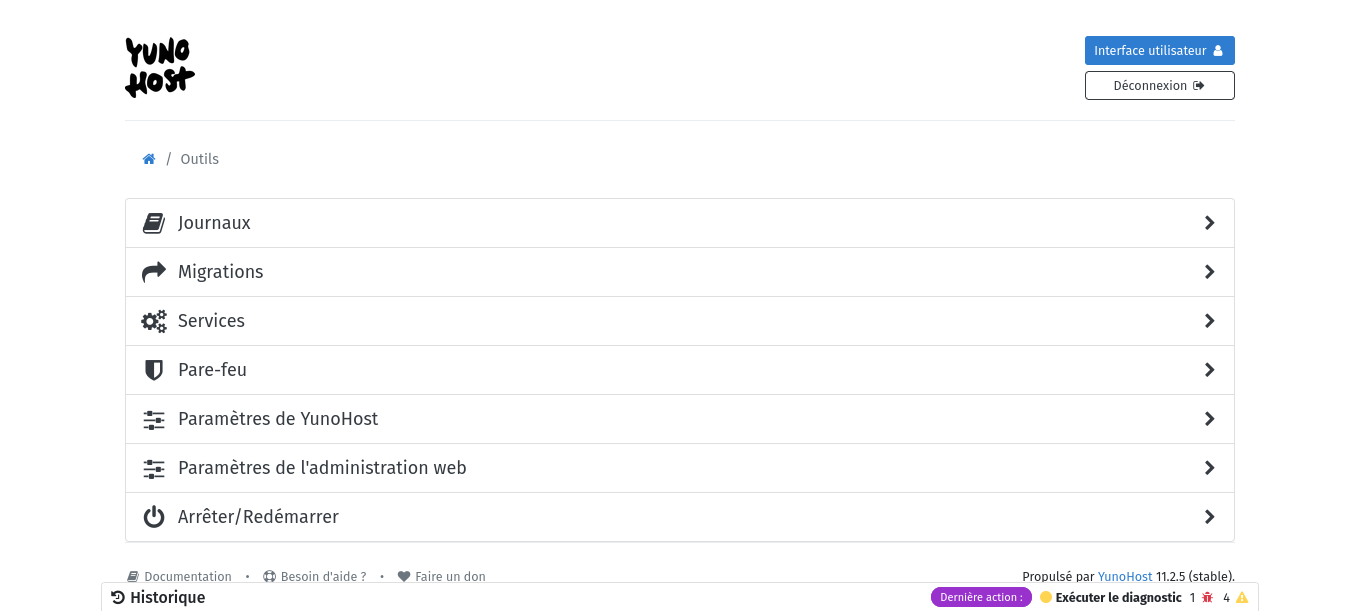Click the Migrations arrow icon
The image size is (1359, 611).
tap(153, 272)
